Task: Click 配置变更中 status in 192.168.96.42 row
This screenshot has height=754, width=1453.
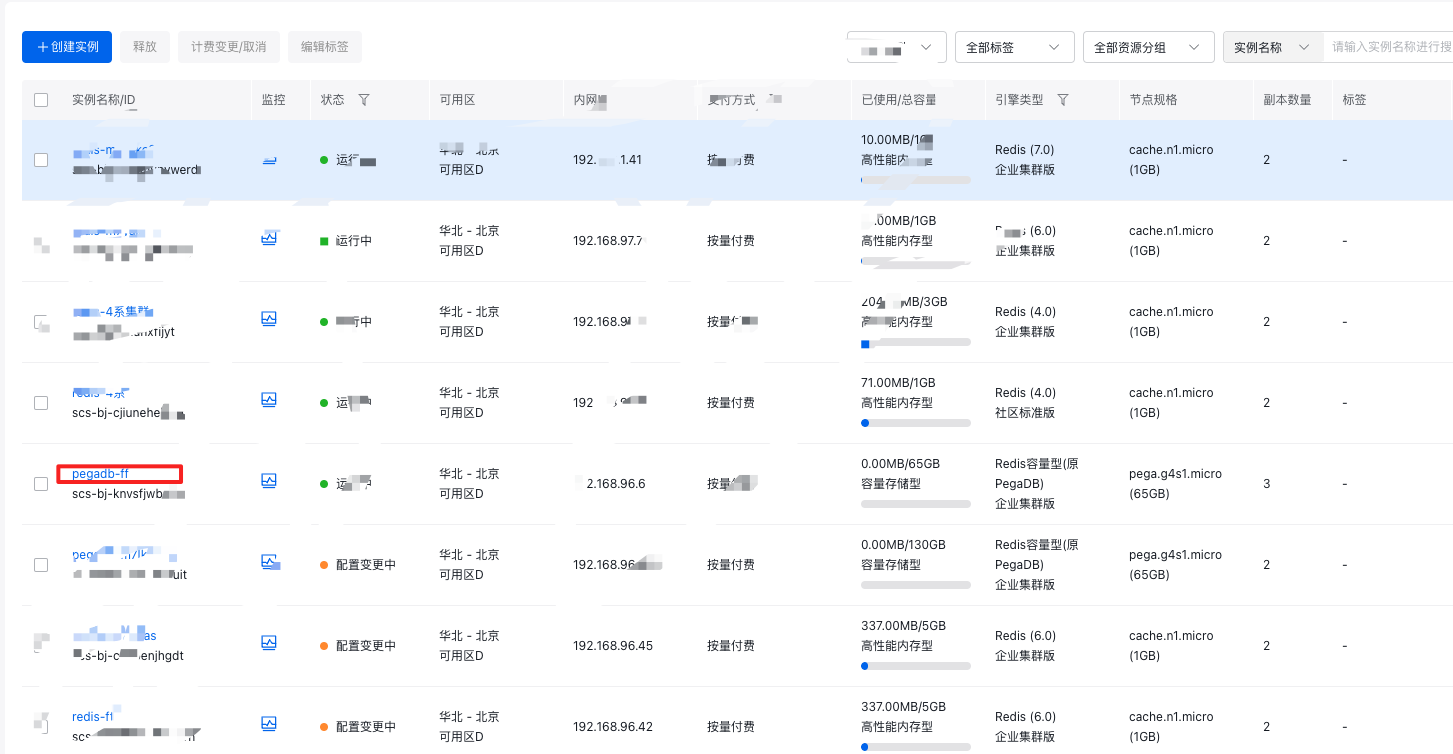Action: click(x=366, y=727)
